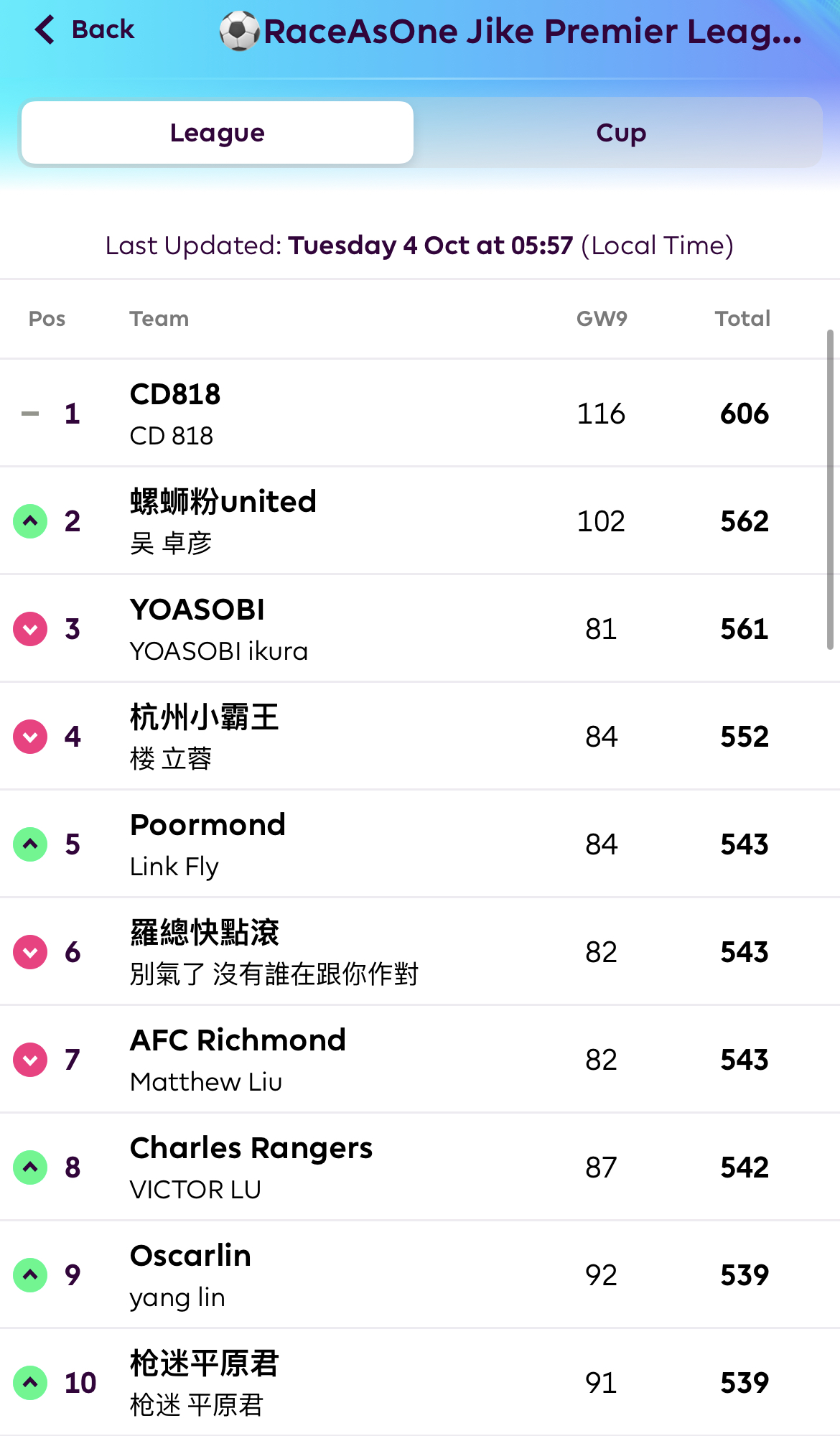Tap the Back button label
The image size is (840, 1436).
click(x=103, y=29)
